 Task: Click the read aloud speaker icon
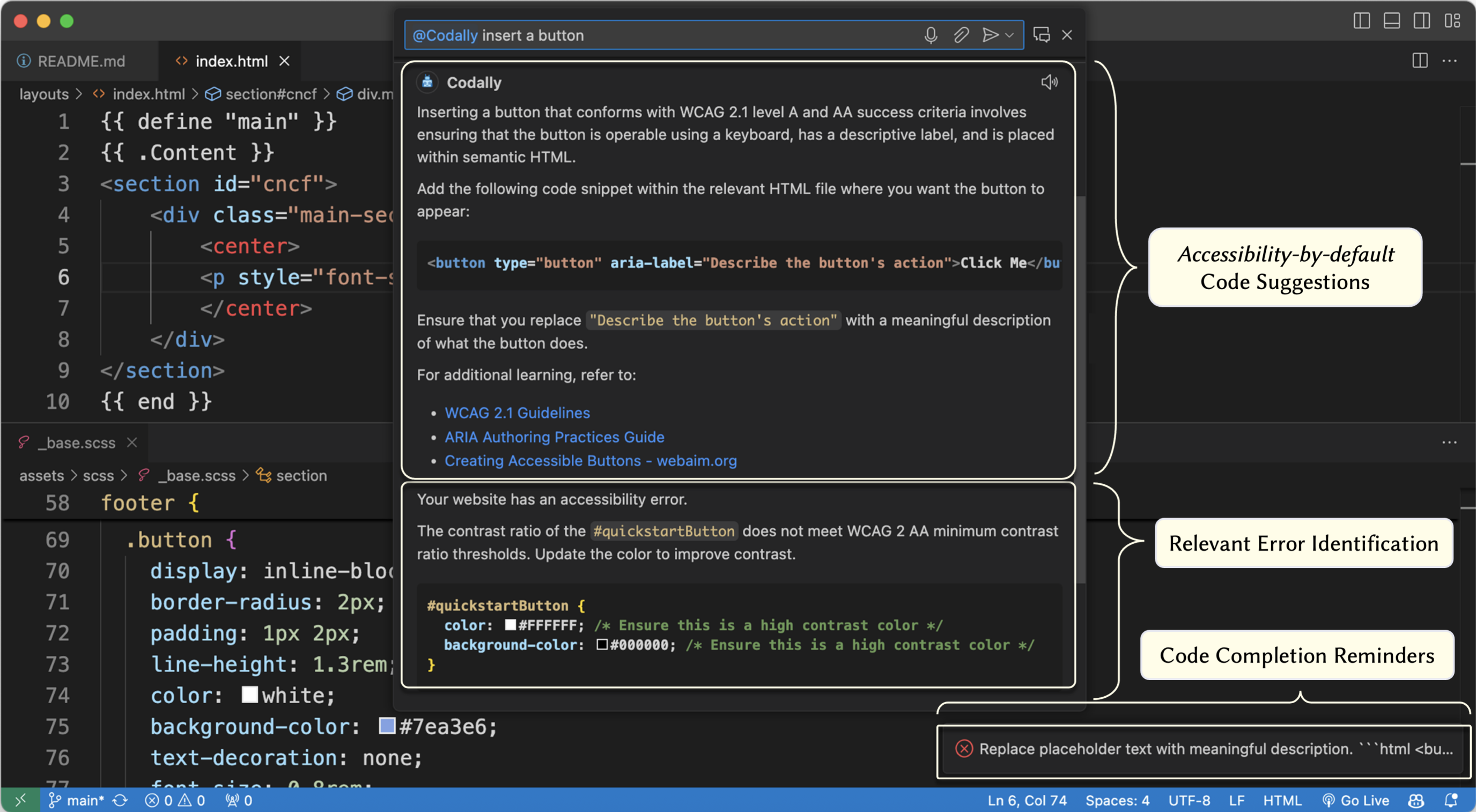pos(1049,83)
